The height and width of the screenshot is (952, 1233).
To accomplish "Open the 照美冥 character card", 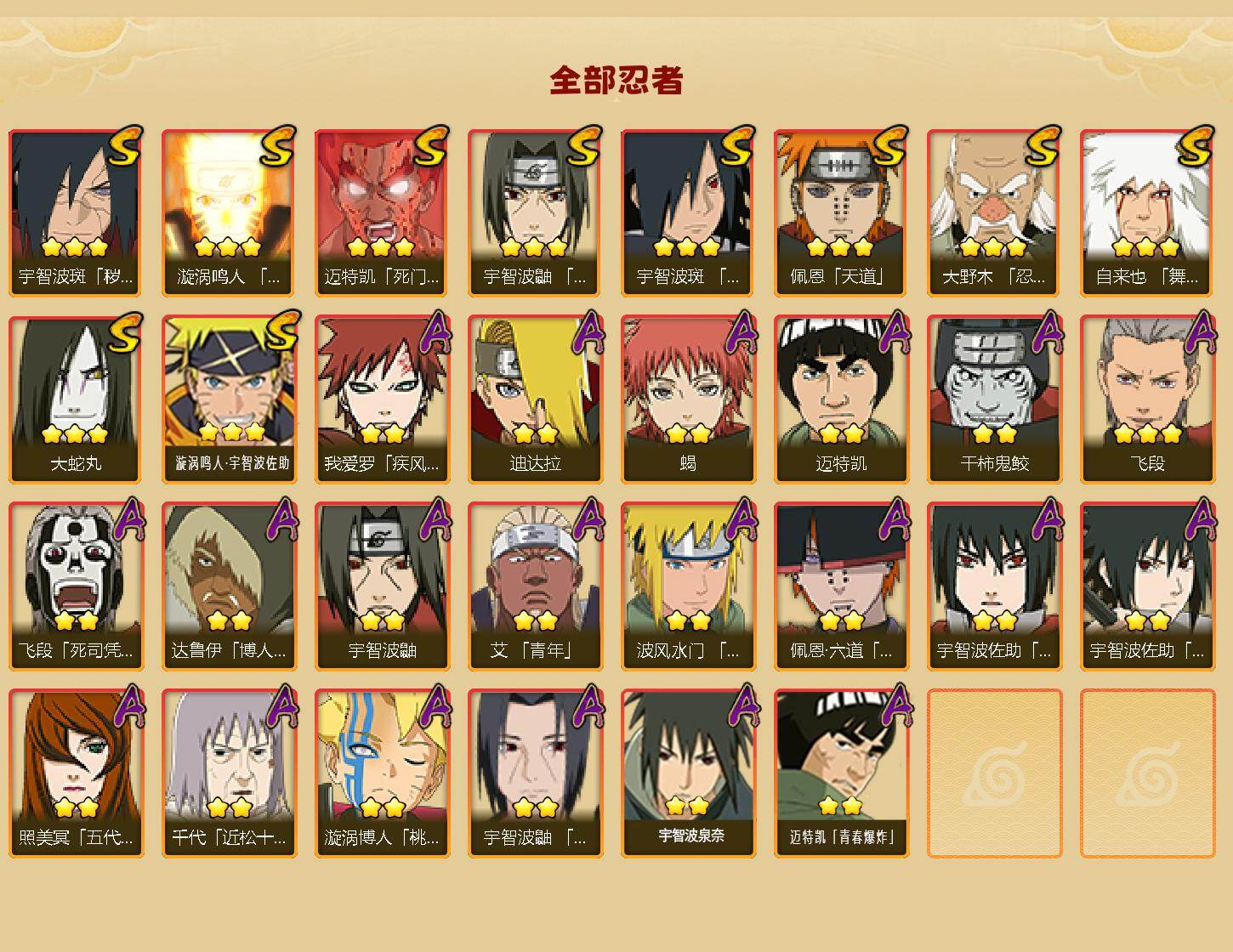I will [x=76, y=773].
